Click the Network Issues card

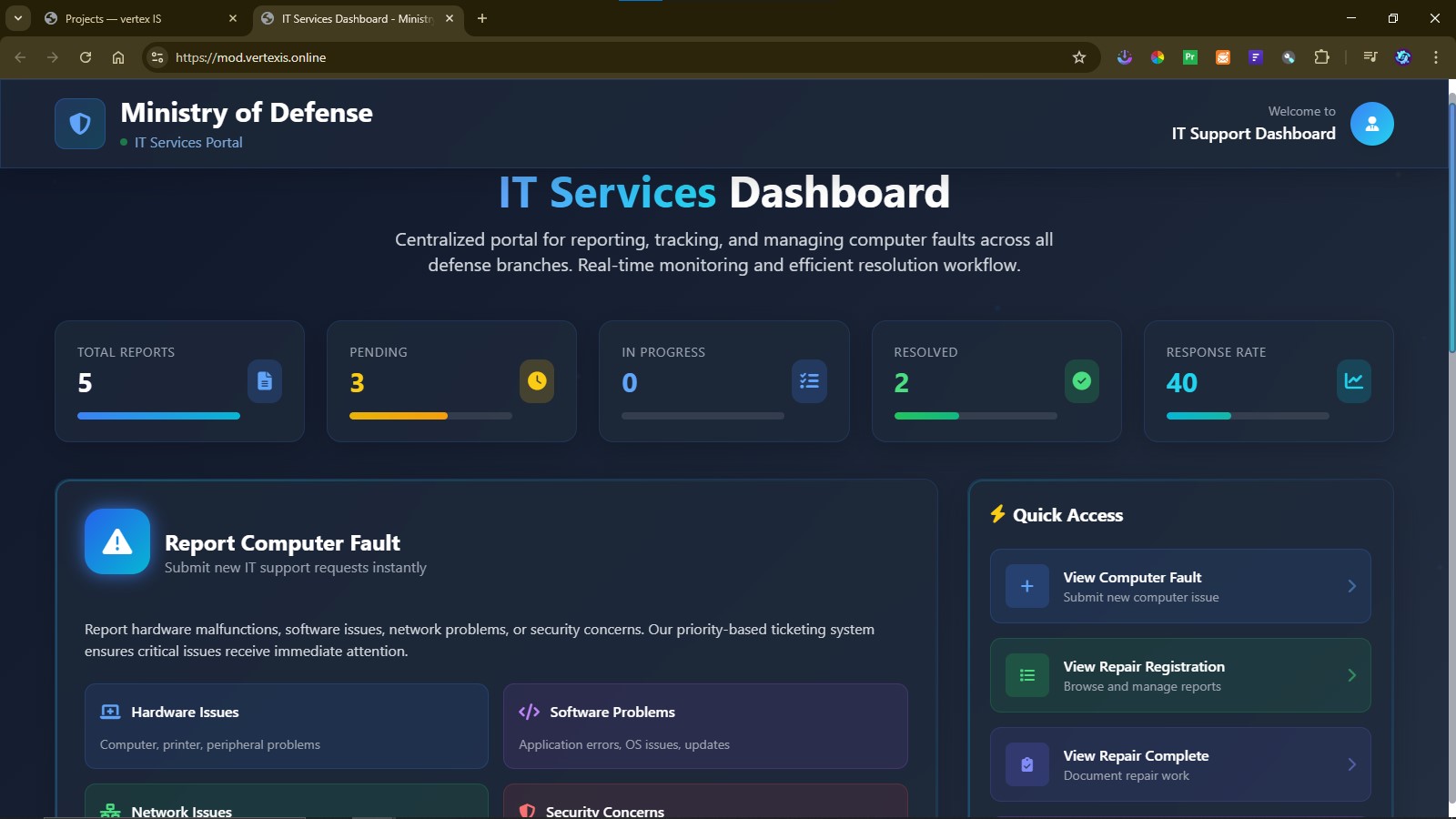(286, 805)
